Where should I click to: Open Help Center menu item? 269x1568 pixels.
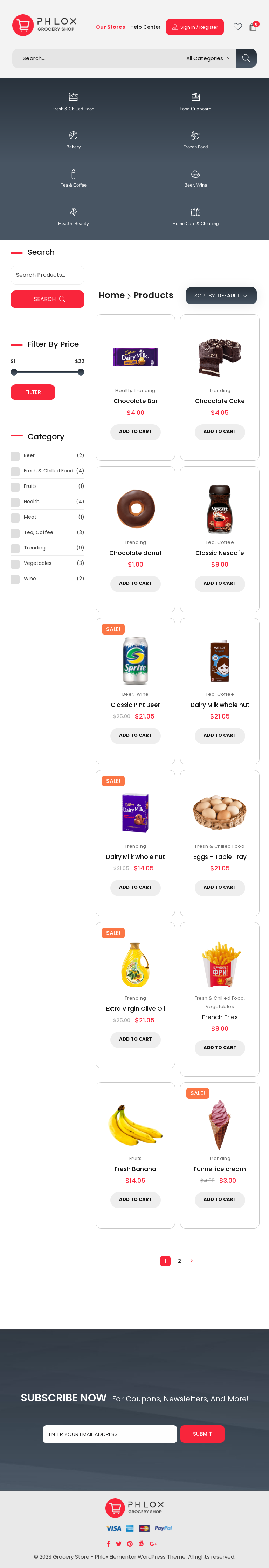pyautogui.click(x=145, y=27)
